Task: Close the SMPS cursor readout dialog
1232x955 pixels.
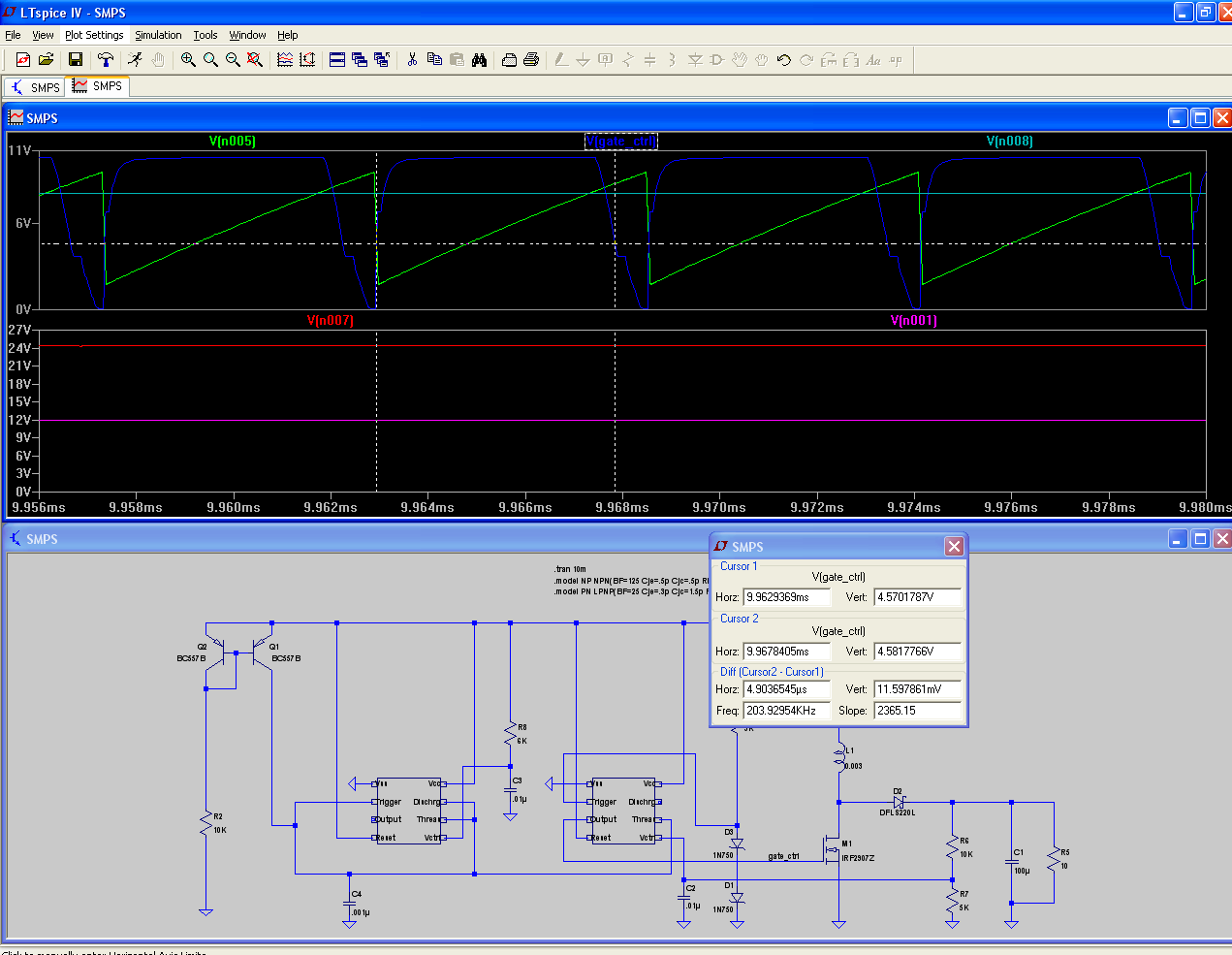Action: coord(954,546)
